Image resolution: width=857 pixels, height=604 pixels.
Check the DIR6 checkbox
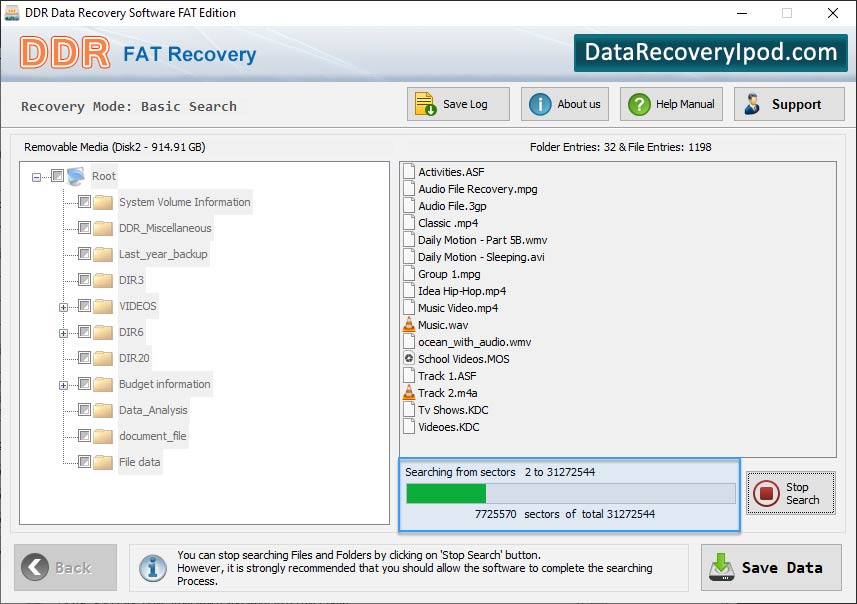coord(84,332)
